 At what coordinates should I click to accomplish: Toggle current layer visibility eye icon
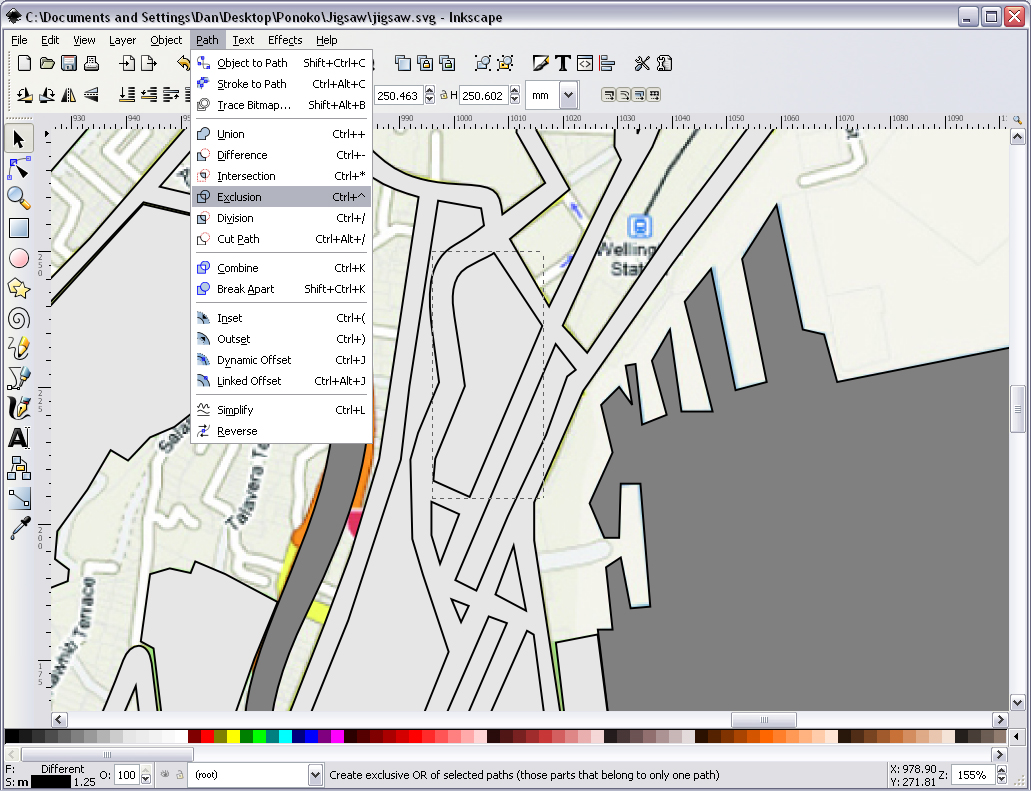[x=165, y=775]
